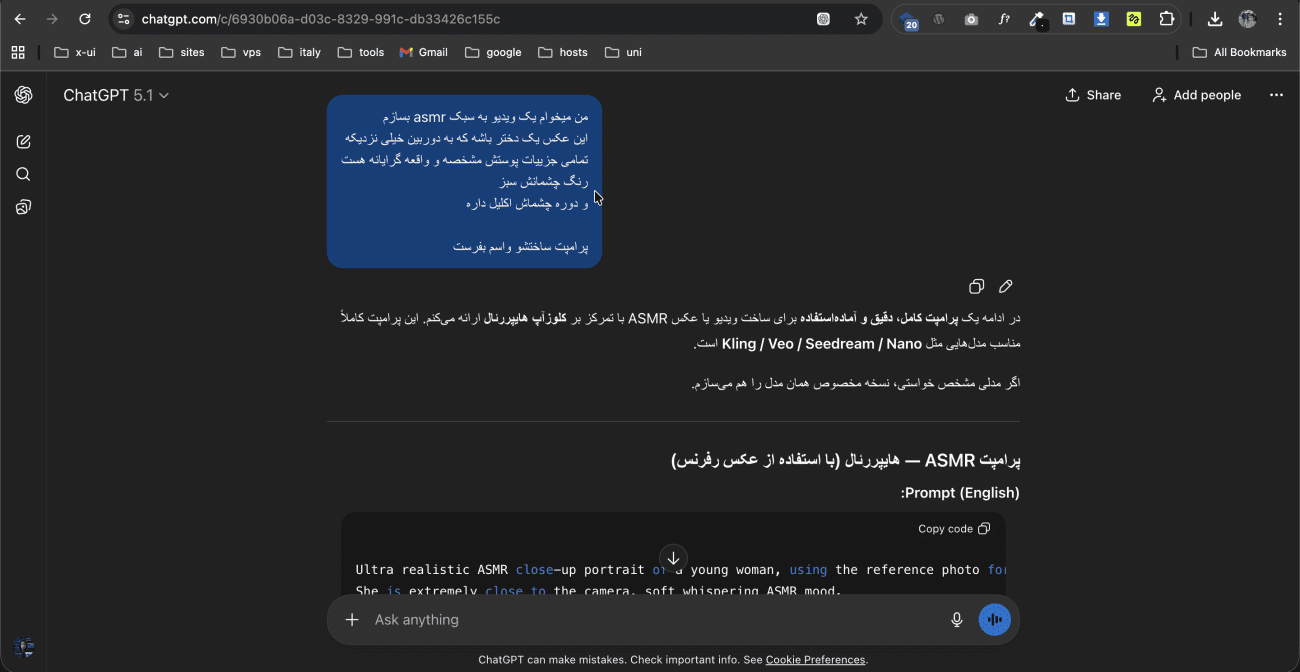The image size is (1300, 672).
Task: Open the browser downloads icon
Action: (x=1215, y=18)
